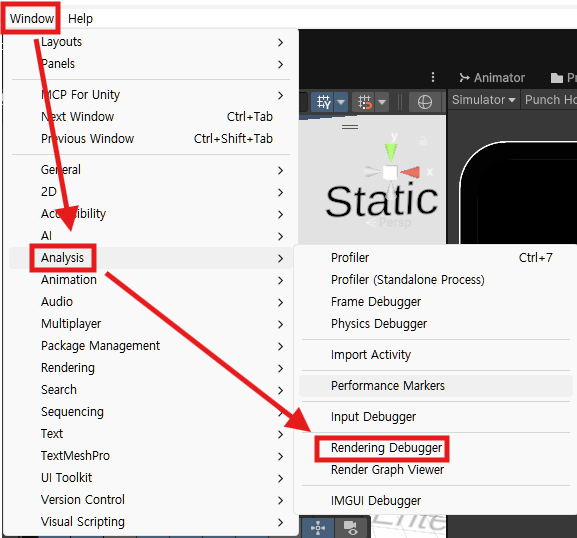
Task: Click the scene gizmo center cube
Action: coord(390,172)
